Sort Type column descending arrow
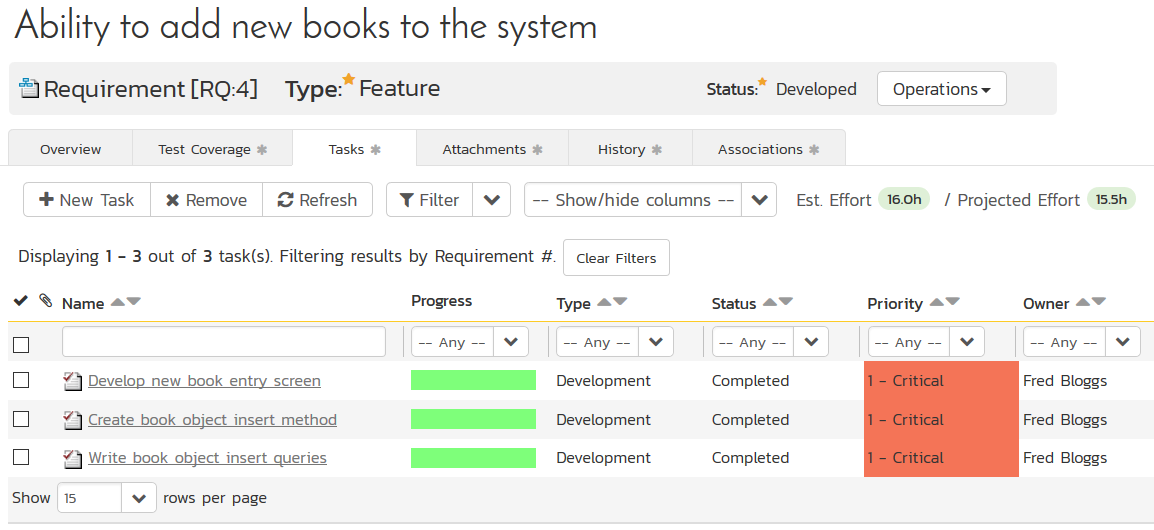The image size is (1154, 530). [x=621, y=302]
